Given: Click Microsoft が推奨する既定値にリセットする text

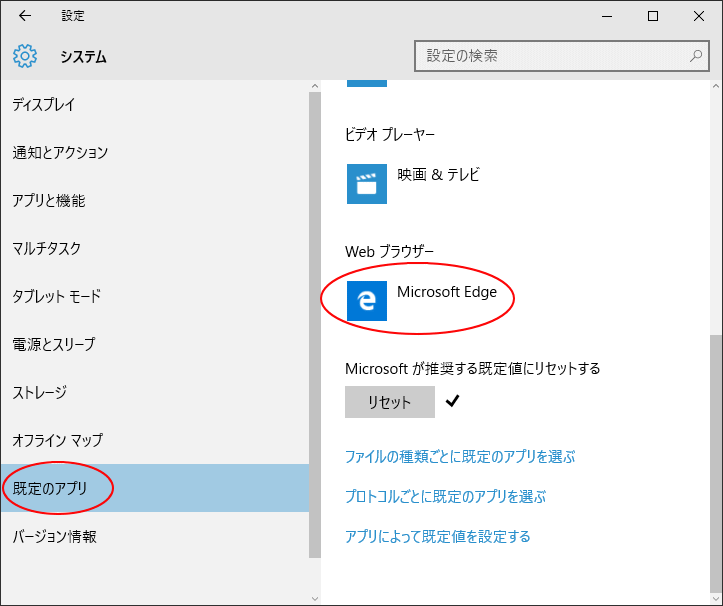Looking at the screenshot, I should 473,368.
